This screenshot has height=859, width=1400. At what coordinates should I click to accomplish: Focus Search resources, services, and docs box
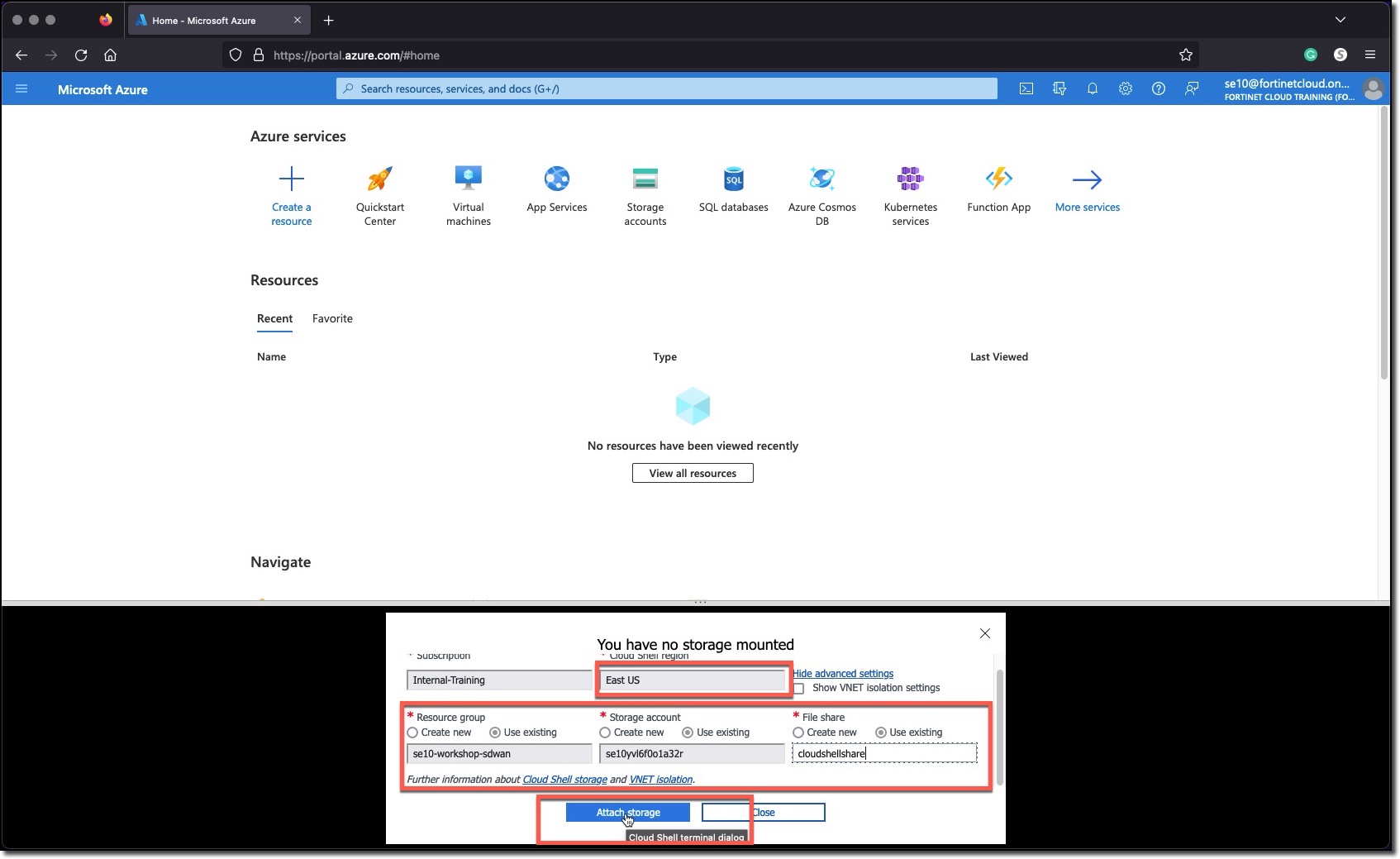(x=667, y=88)
